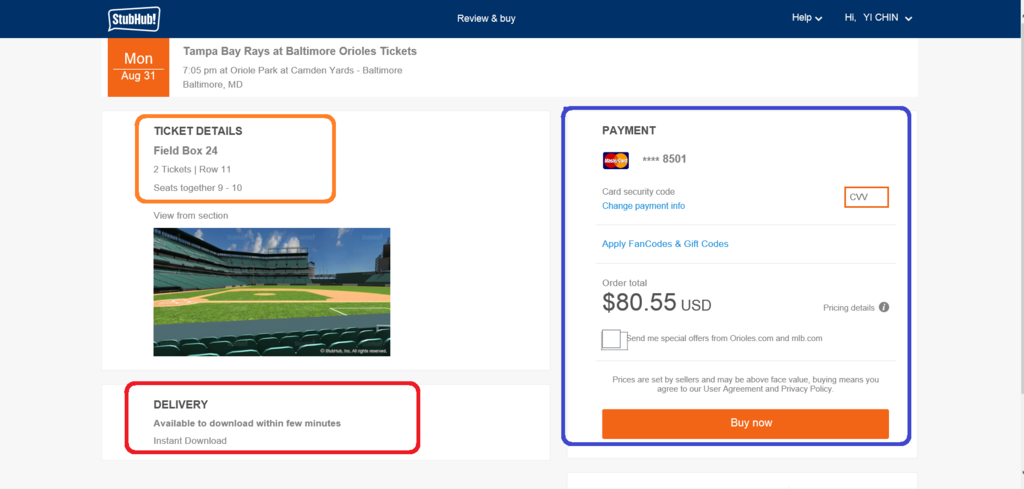Open the Hi, YI CHIN account dropdown
The height and width of the screenshot is (489, 1024).
click(x=878, y=18)
